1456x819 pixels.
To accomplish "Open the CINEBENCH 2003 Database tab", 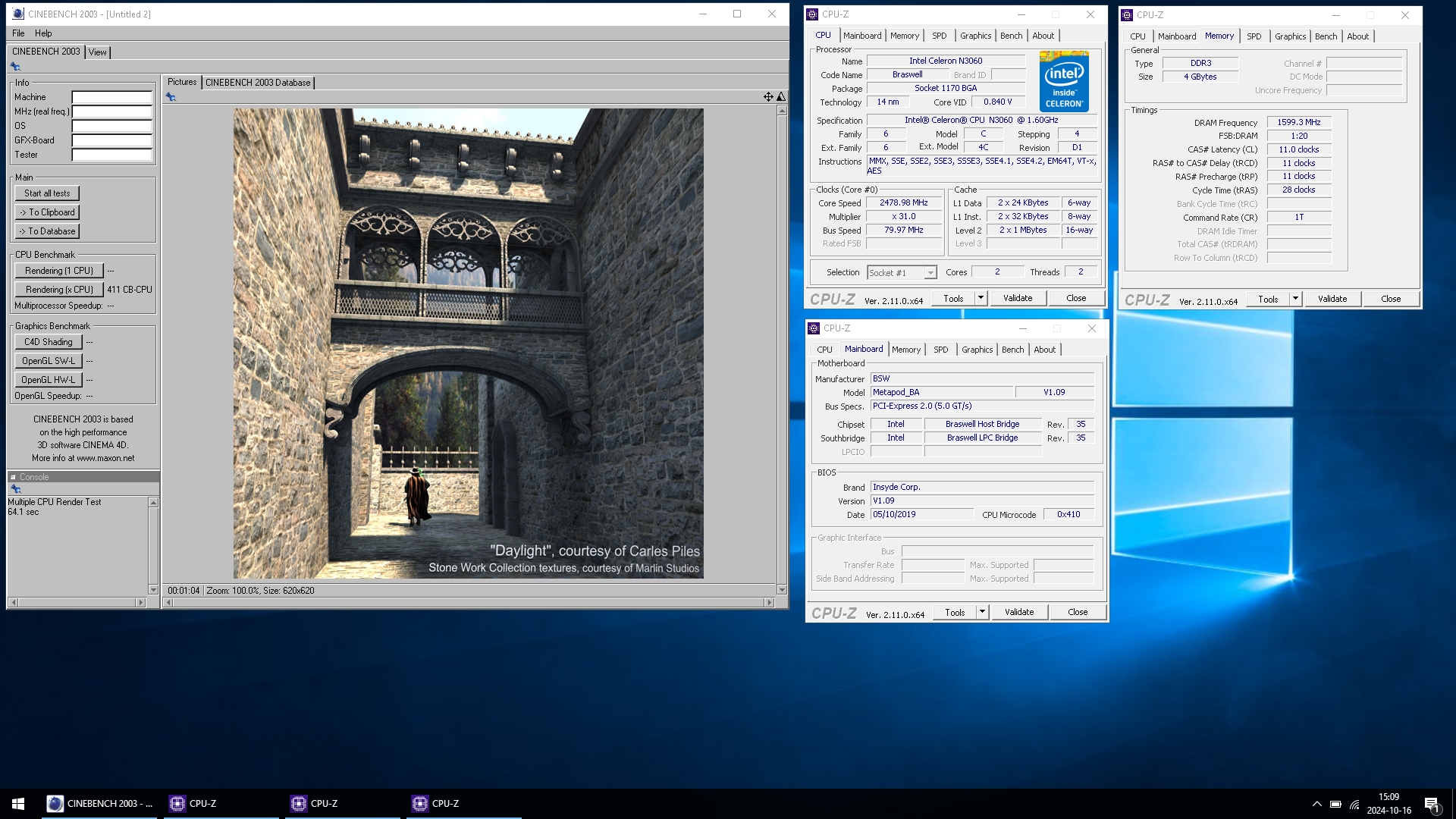I will click(258, 83).
